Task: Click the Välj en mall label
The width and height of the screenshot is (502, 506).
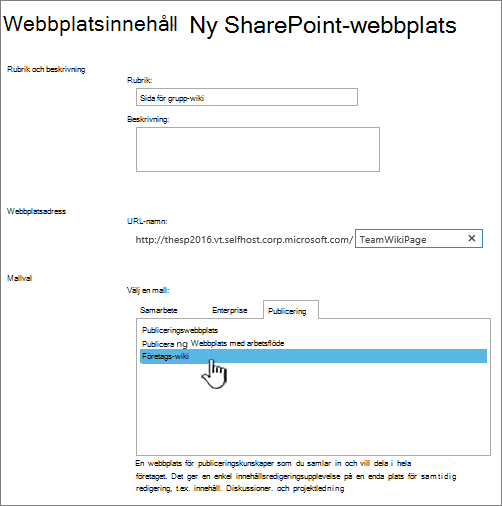Action: click(148, 290)
